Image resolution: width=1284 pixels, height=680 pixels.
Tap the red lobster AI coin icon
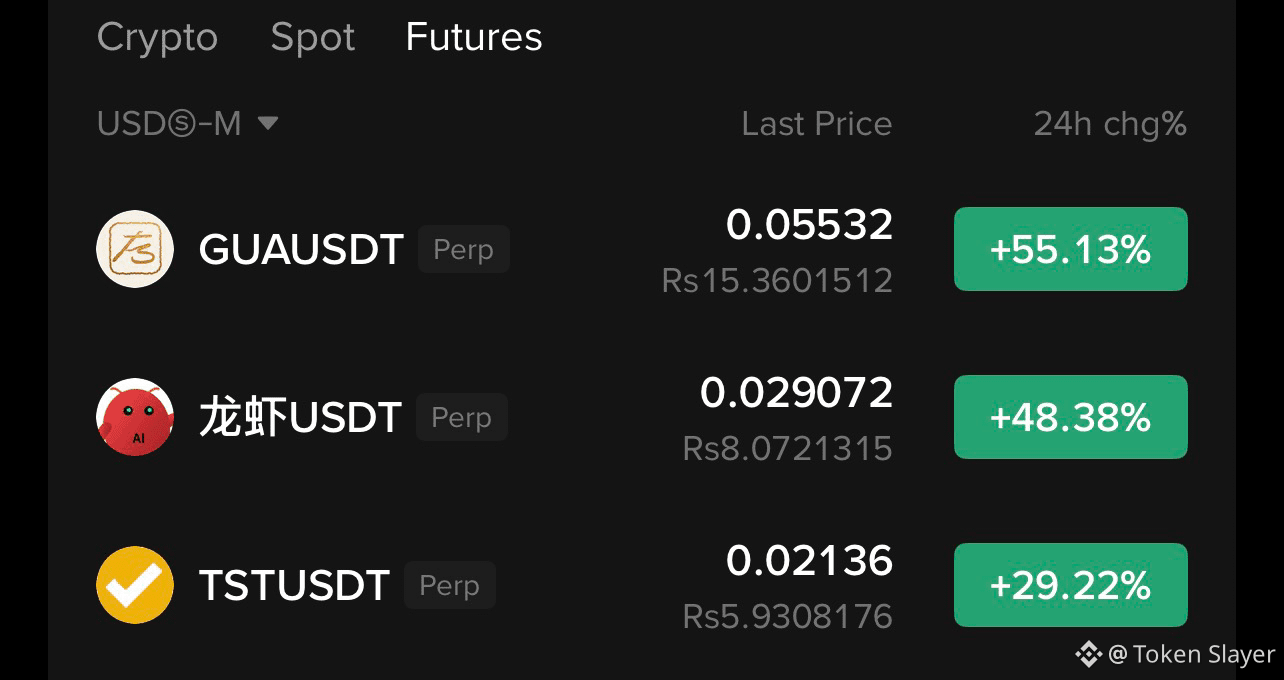tap(135, 417)
